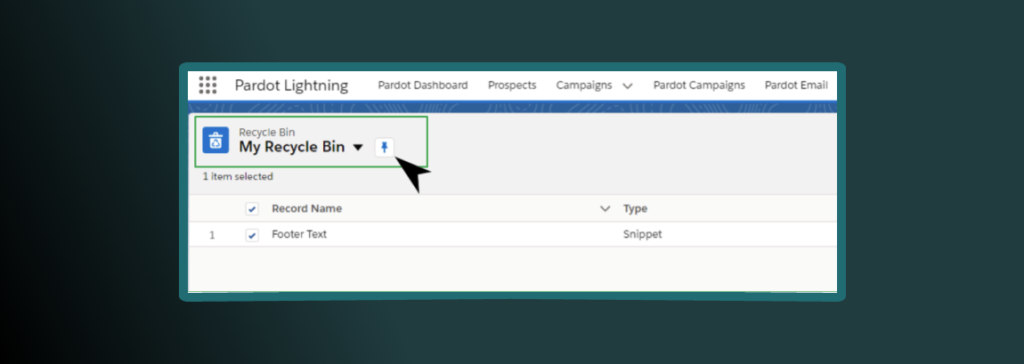Go to the Pardot Dashboard tab
The image size is (1024, 364).
[423, 85]
